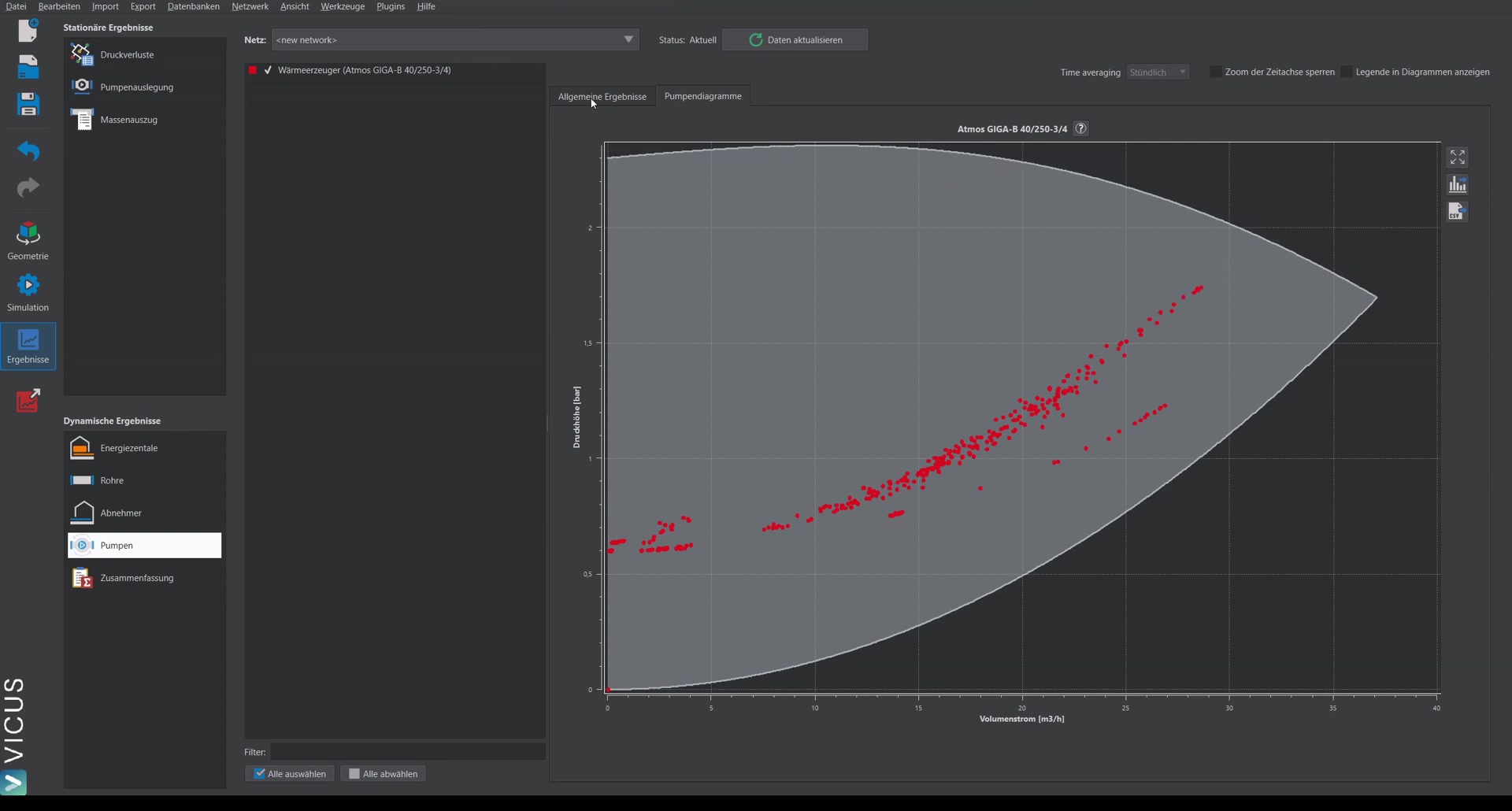Open the Hilfe menu

pos(426,6)
